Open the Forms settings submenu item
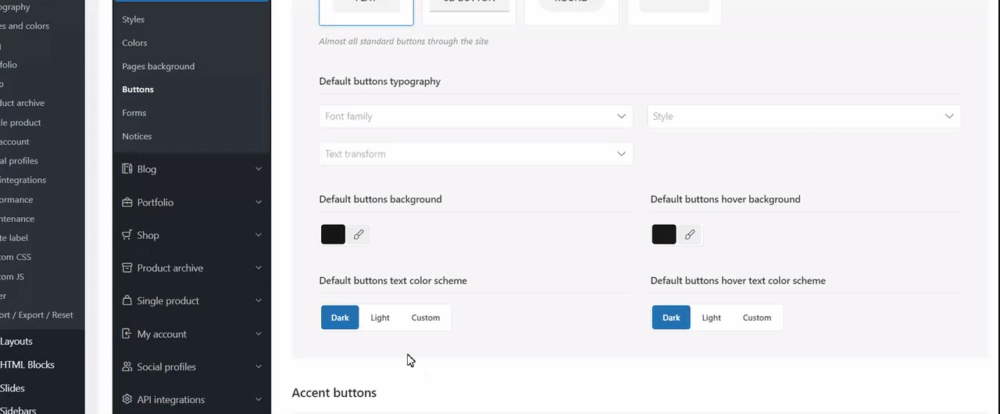Screen dimensions: 1000x414 [134, 113]
